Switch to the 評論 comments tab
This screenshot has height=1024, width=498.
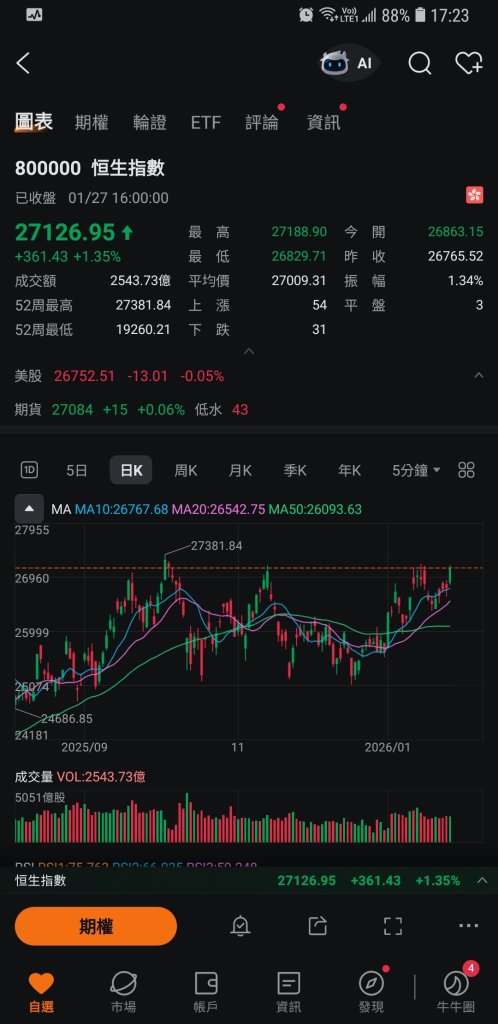point(262,122)
